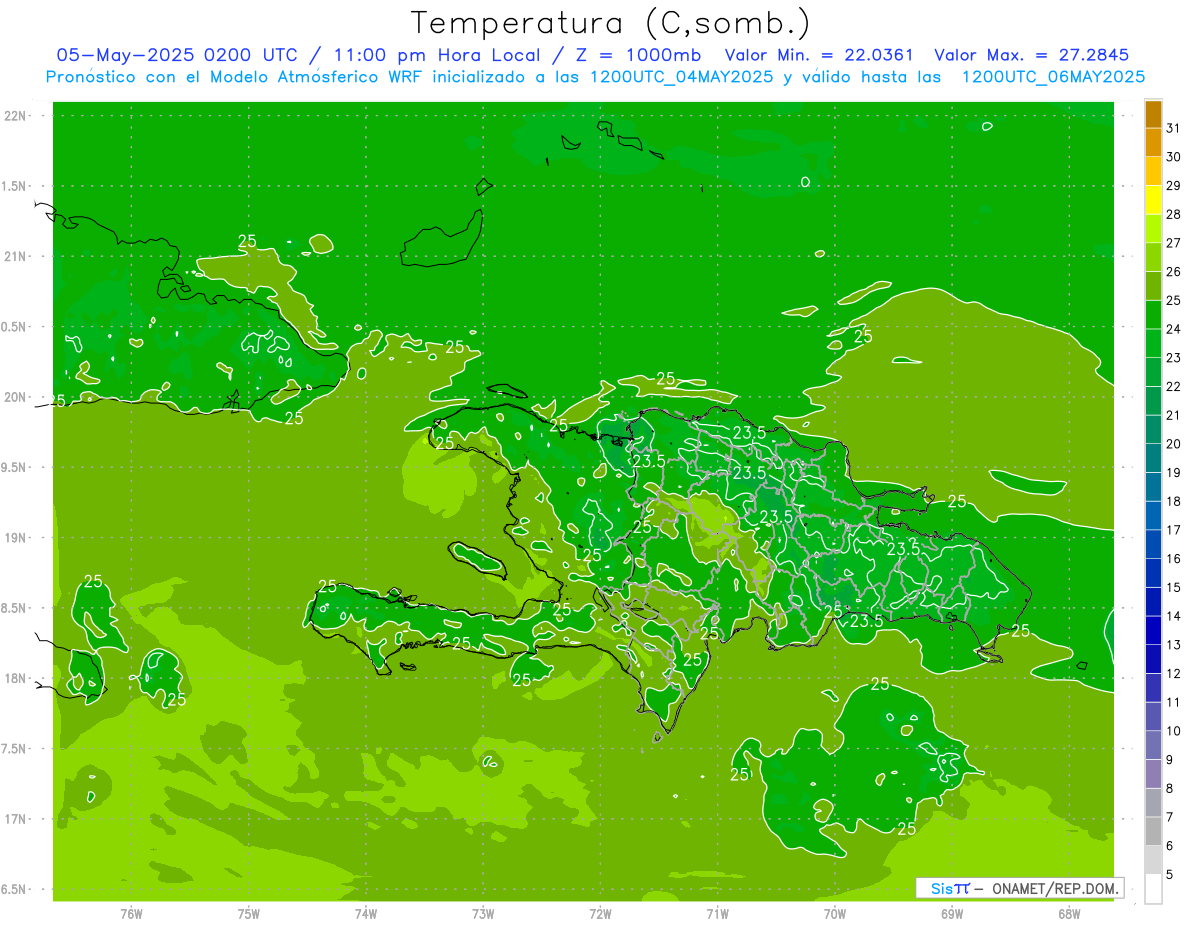Click the 'SisTT - ONAMET/REP.DOM.' credit label

[x=1022, y=888]
